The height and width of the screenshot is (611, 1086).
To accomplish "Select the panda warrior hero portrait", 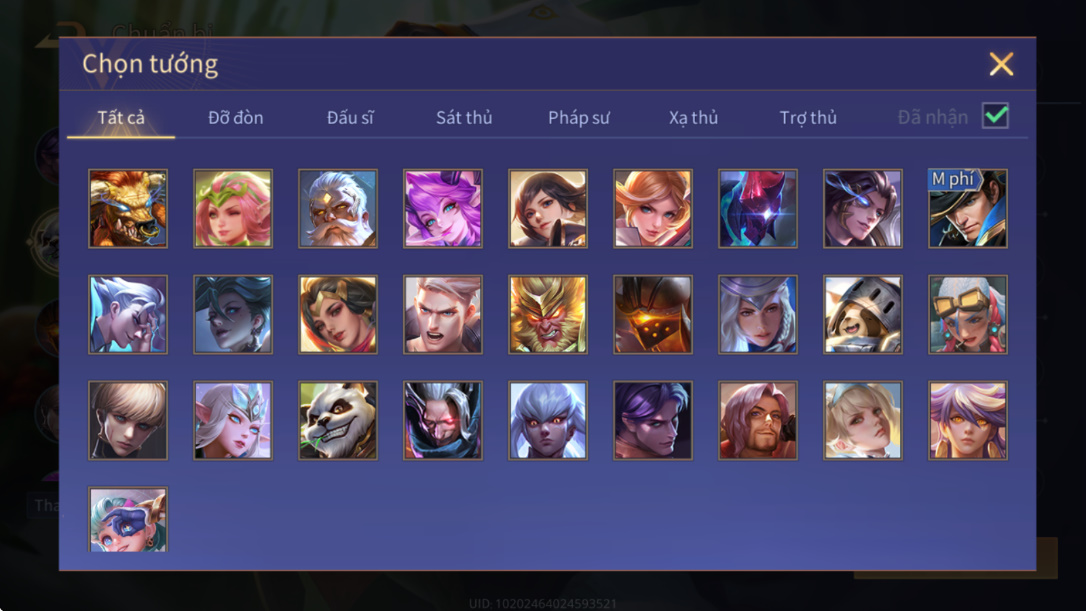I will point(338,420).
